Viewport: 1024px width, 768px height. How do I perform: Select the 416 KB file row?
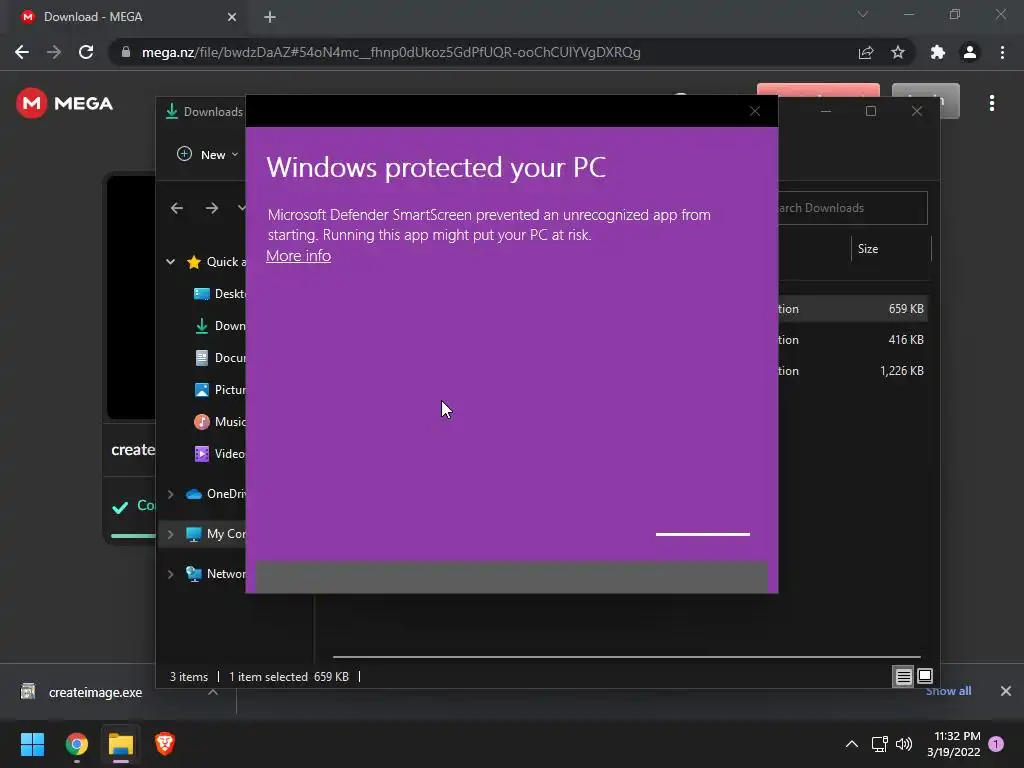852,340
